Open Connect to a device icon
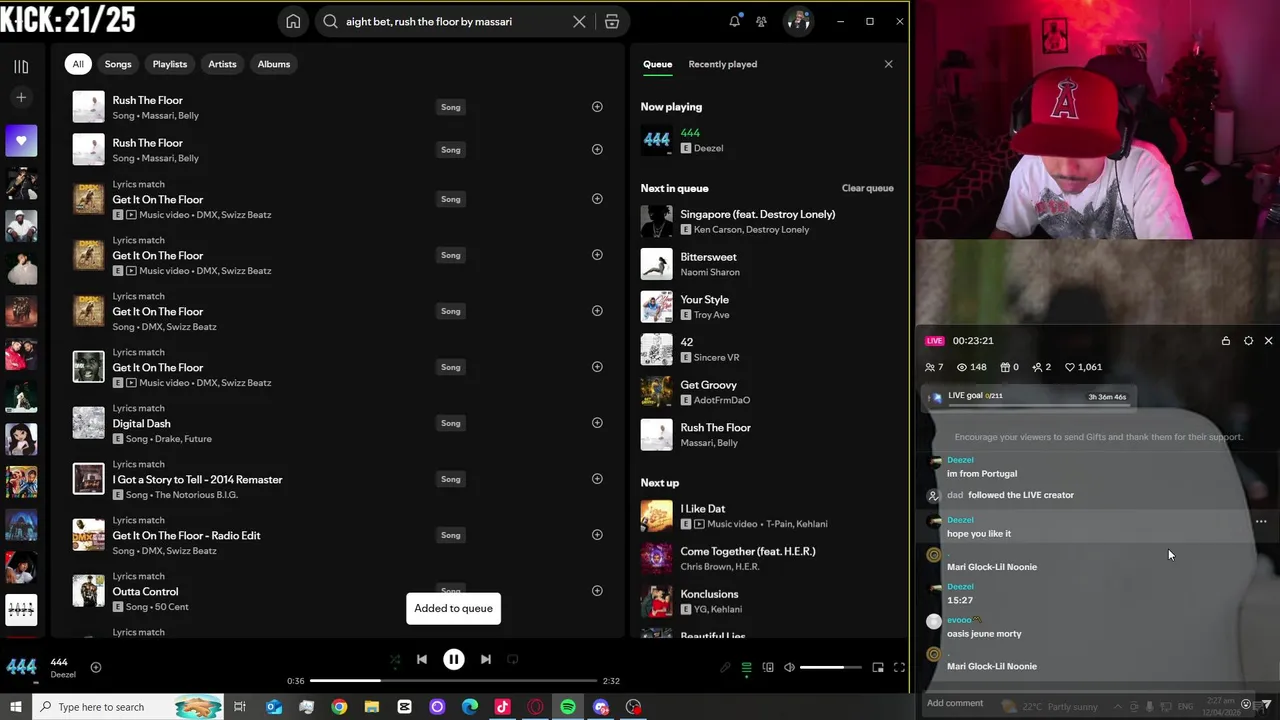 coord(768,667)
